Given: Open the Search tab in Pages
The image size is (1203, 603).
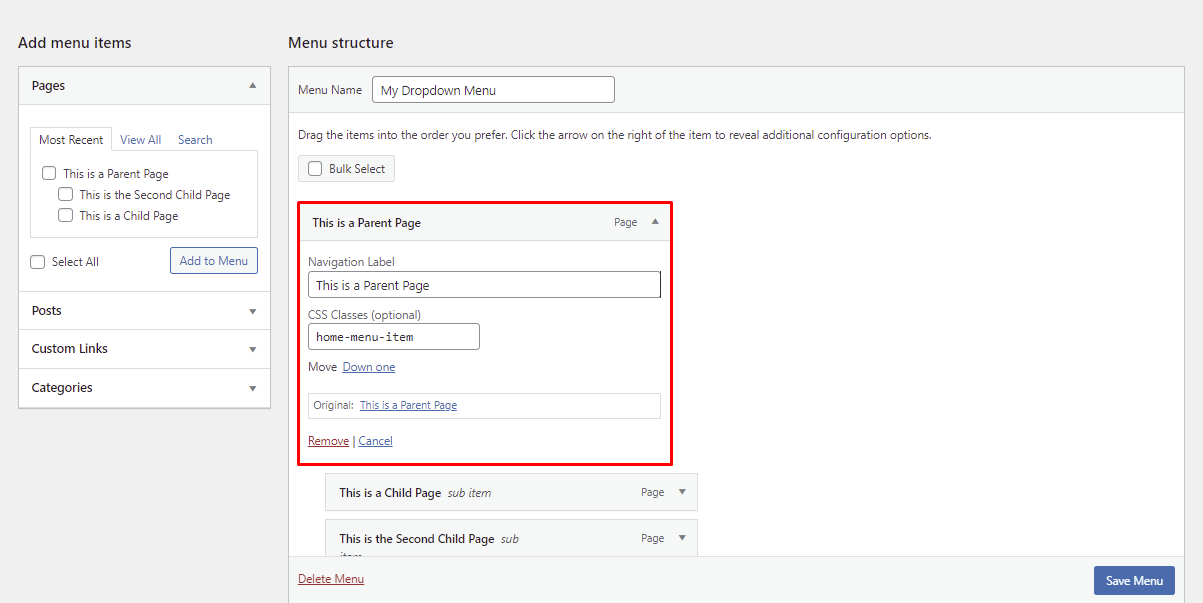Looking at the screenshot, I should 195,139.
